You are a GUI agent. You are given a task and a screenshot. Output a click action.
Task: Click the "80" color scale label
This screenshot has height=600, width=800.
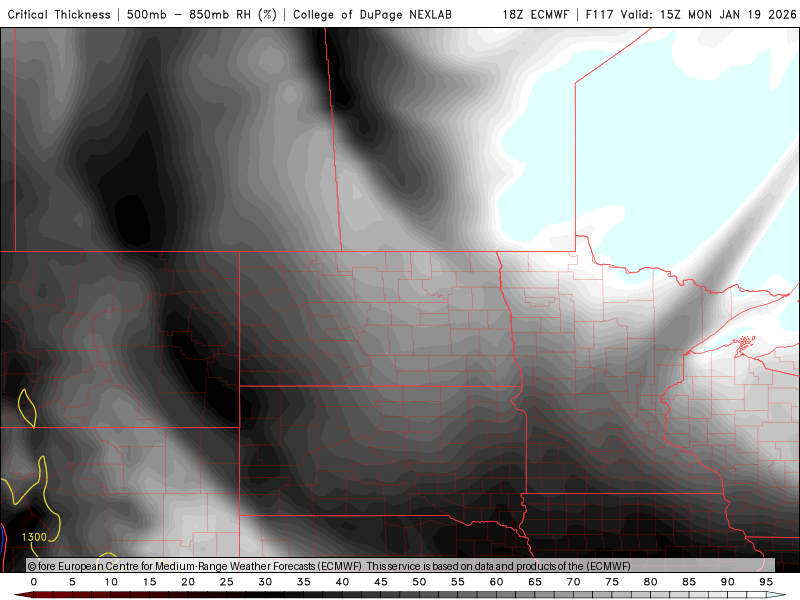click(x=651, y=582)
